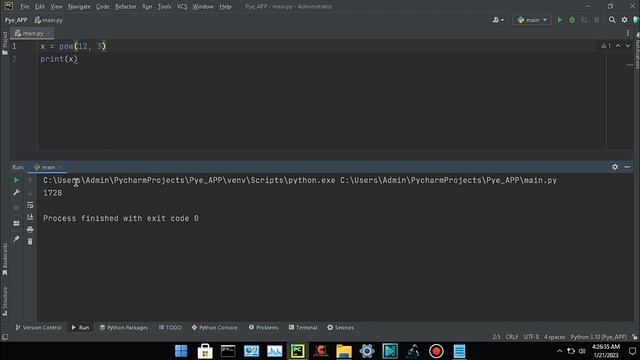Open the File menu
640x360 pixels.
tap(24, 7)
